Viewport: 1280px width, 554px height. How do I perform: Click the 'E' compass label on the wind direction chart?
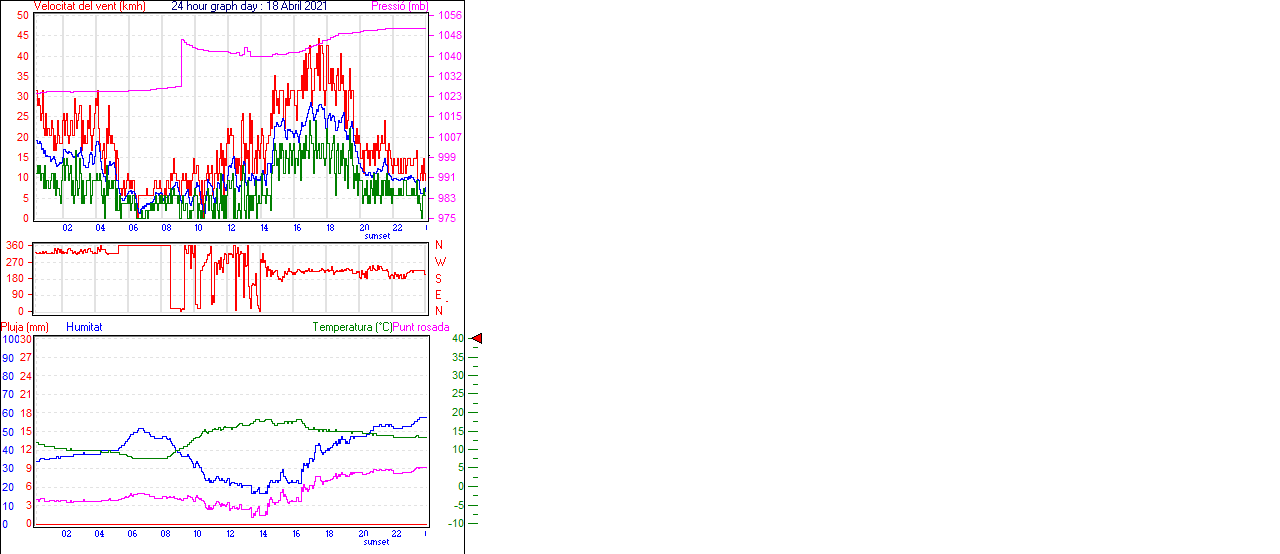(438, 295)
